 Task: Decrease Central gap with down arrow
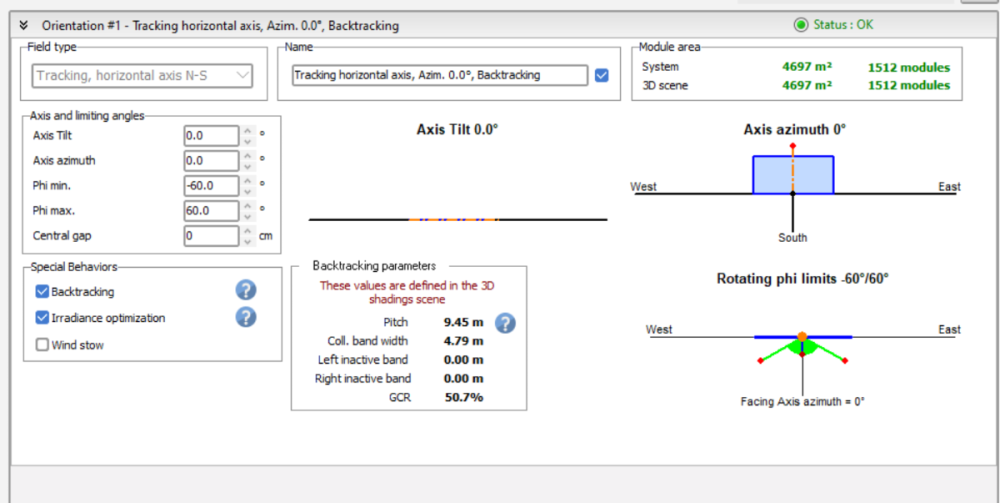point(247,240)
